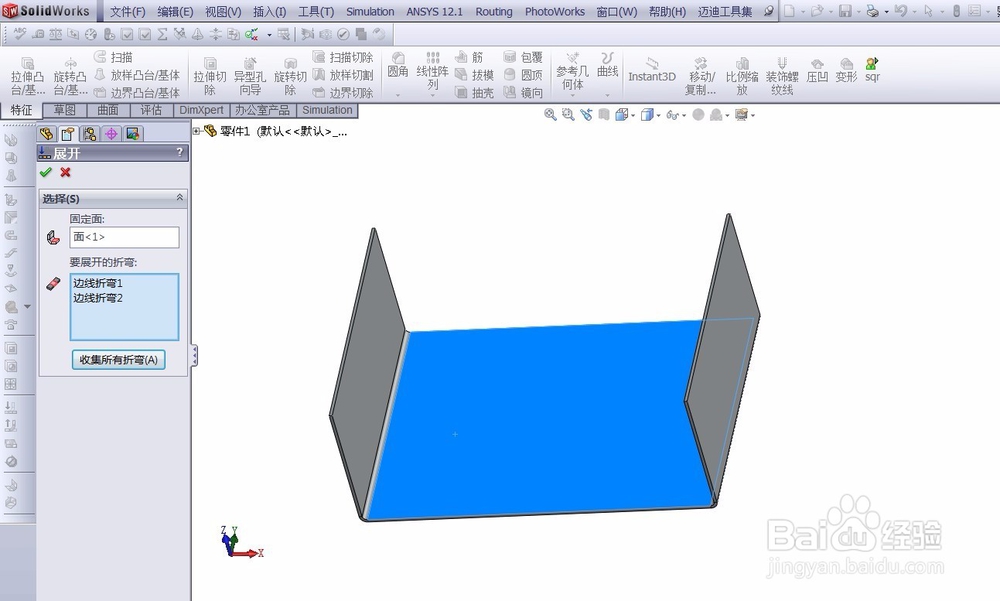Click the 边界切除 tool
The width and height of the screenshot is (1000, 601).
pyautogui.click(x=343, y=93)
